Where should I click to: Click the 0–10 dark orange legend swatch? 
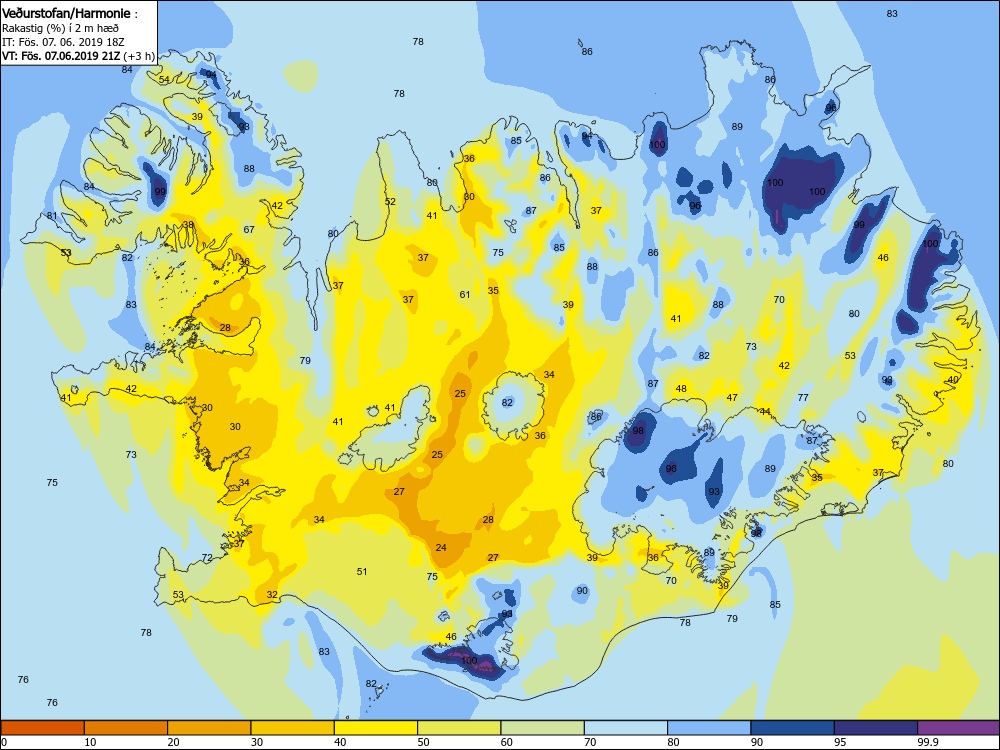pyautogui.click(x=43, y=728)
